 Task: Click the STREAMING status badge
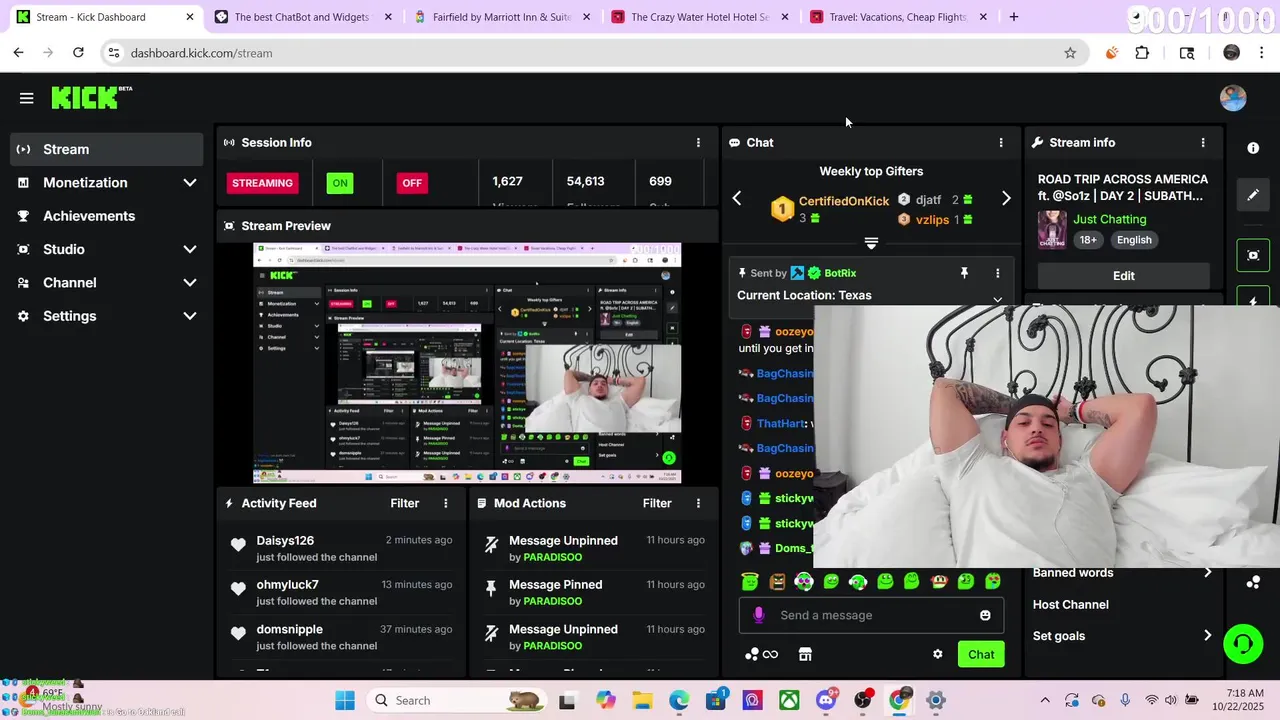pyautogui.click(x=263, y=183)
